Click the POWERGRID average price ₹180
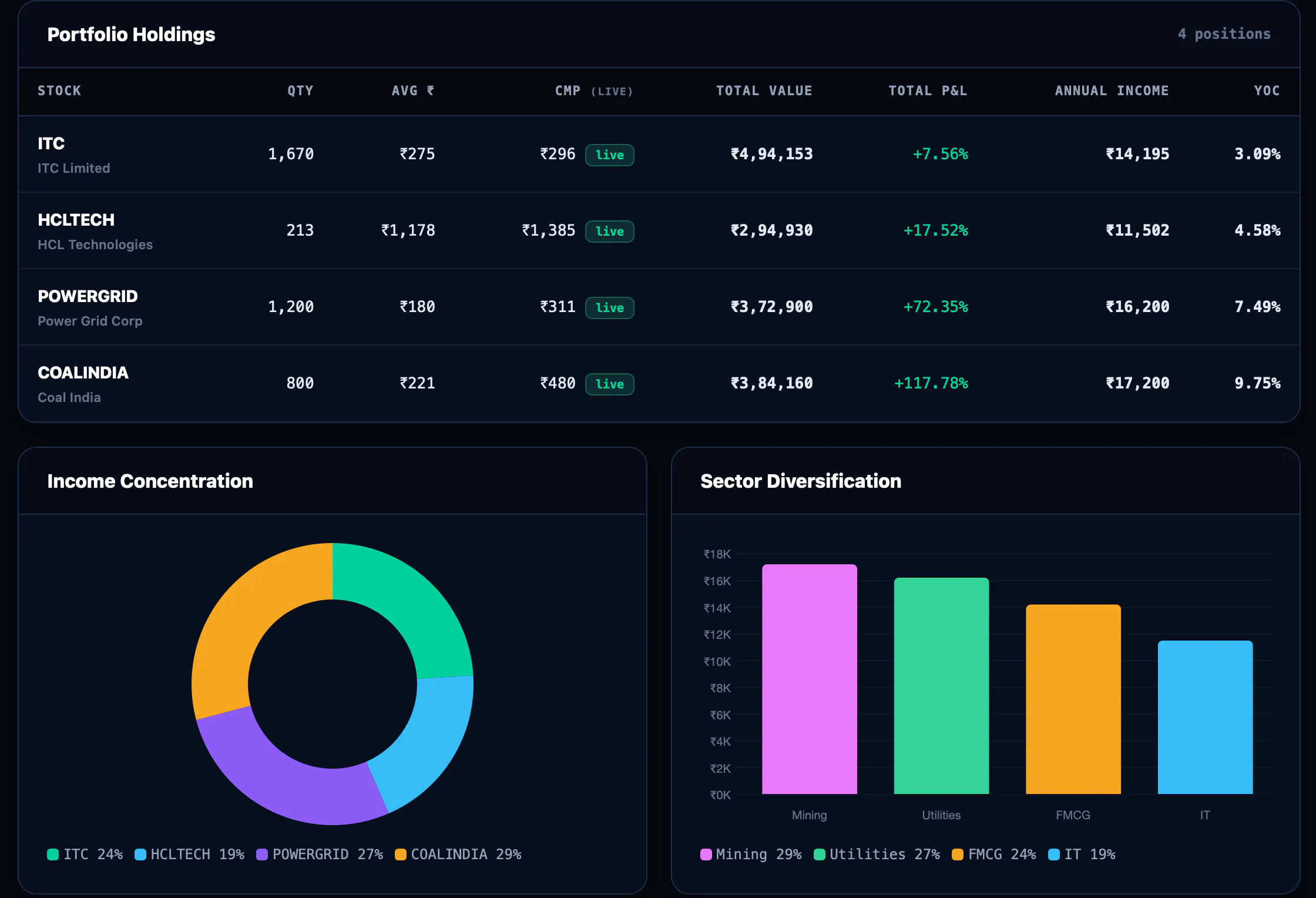This screenshot has height=898, width=1316. pyautogui.click(x=417, y=307)
